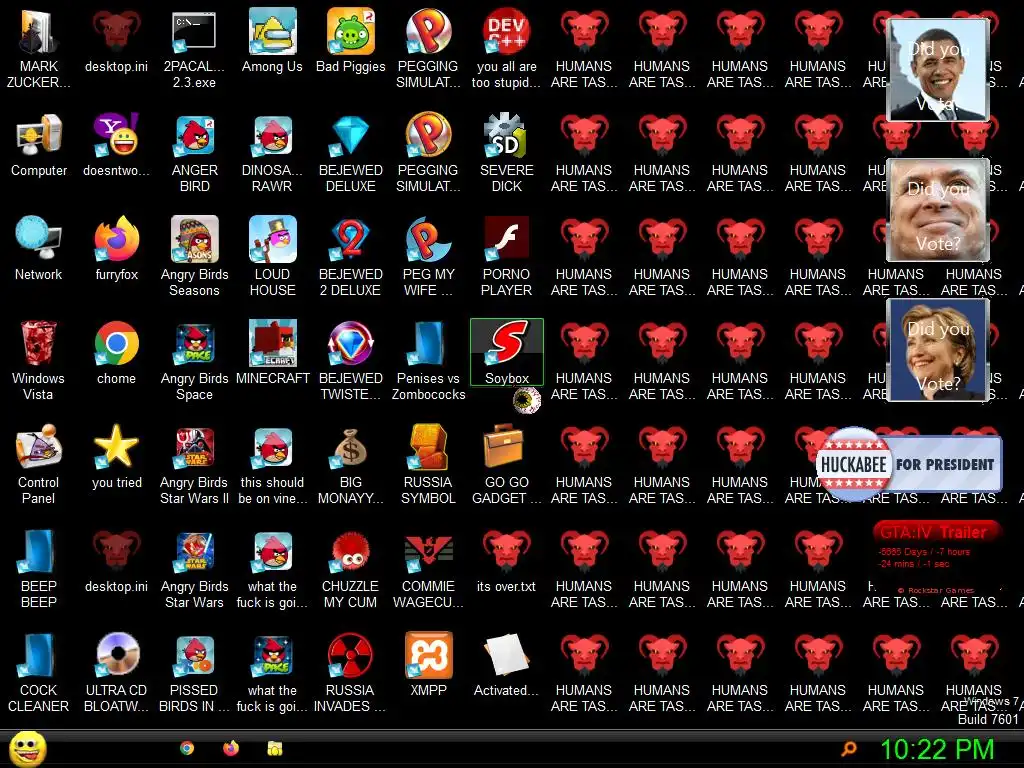The height and width of the screenshot is (768, 1024).
Task: Click the Huckabee For President gadget
Action: point(909,464)
